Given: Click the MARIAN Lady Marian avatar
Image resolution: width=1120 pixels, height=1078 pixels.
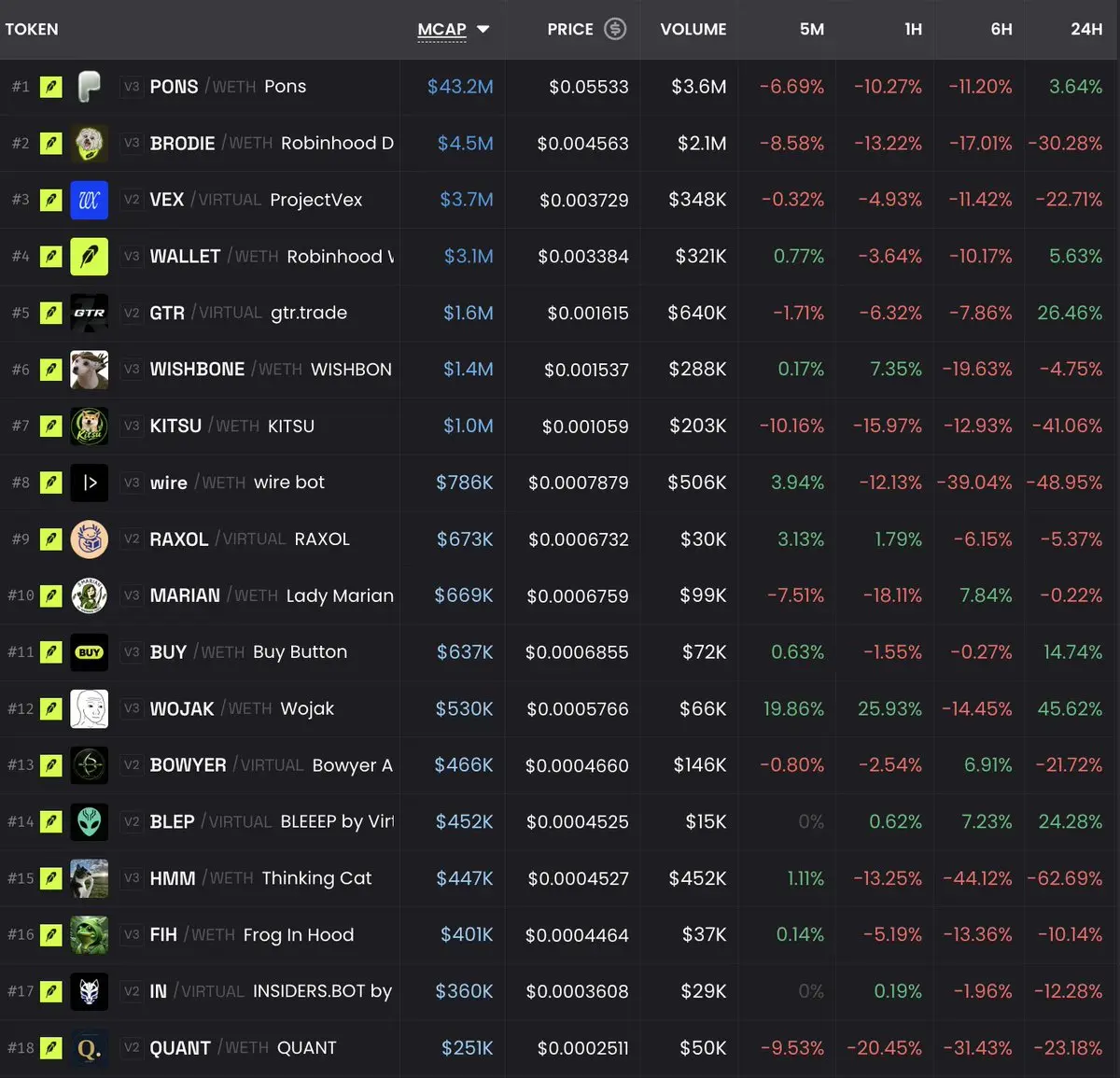Looking at the screenshot, I should (x=90, y=595).
